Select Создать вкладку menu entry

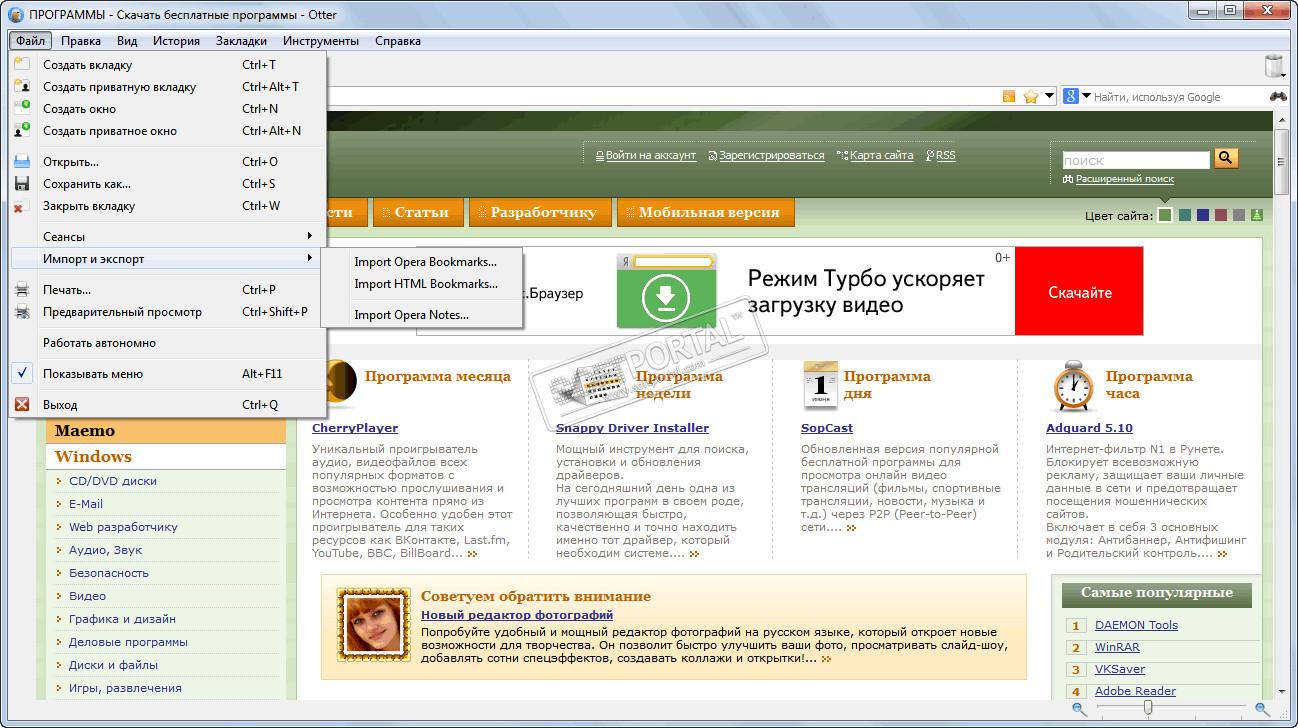(168, 65)
